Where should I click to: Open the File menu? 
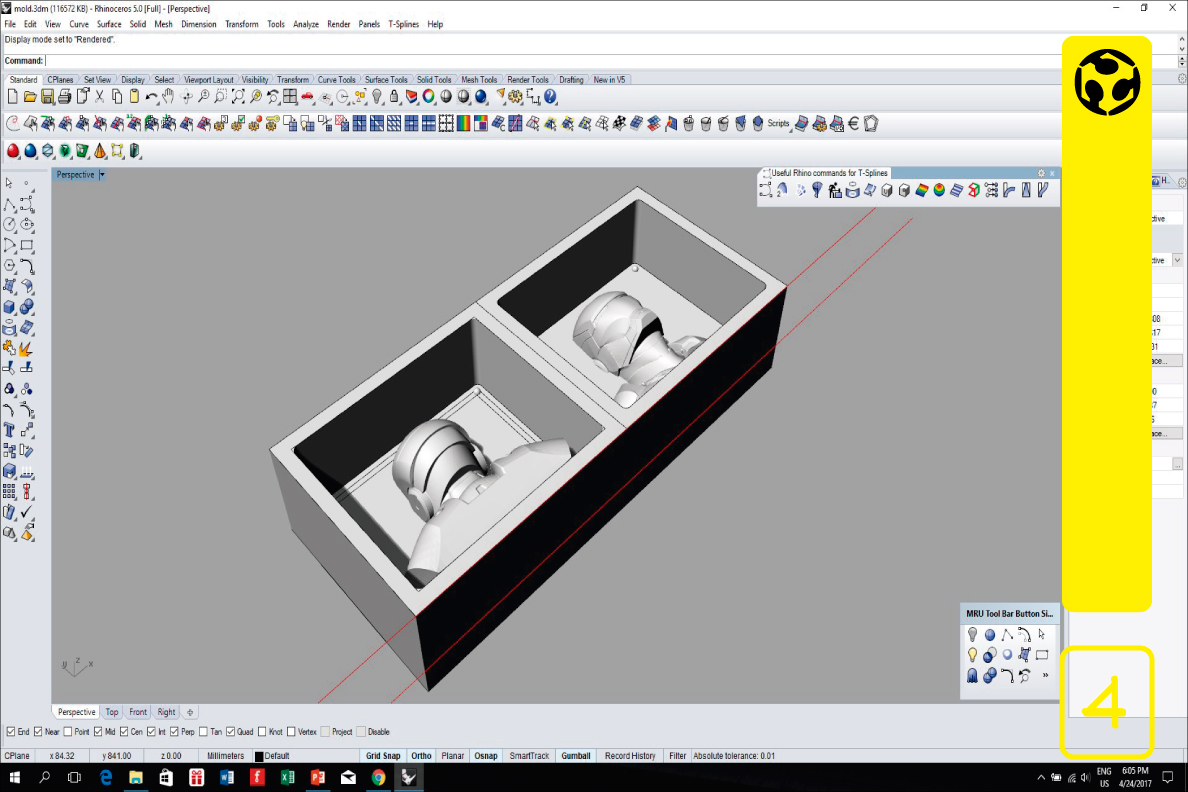tap(10, 24)
